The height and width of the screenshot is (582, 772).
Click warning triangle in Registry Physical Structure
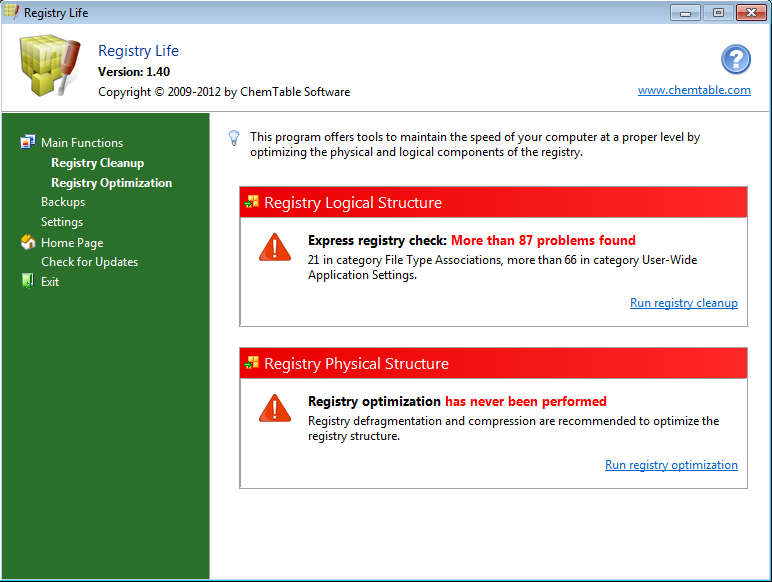(x=274, y=407)
